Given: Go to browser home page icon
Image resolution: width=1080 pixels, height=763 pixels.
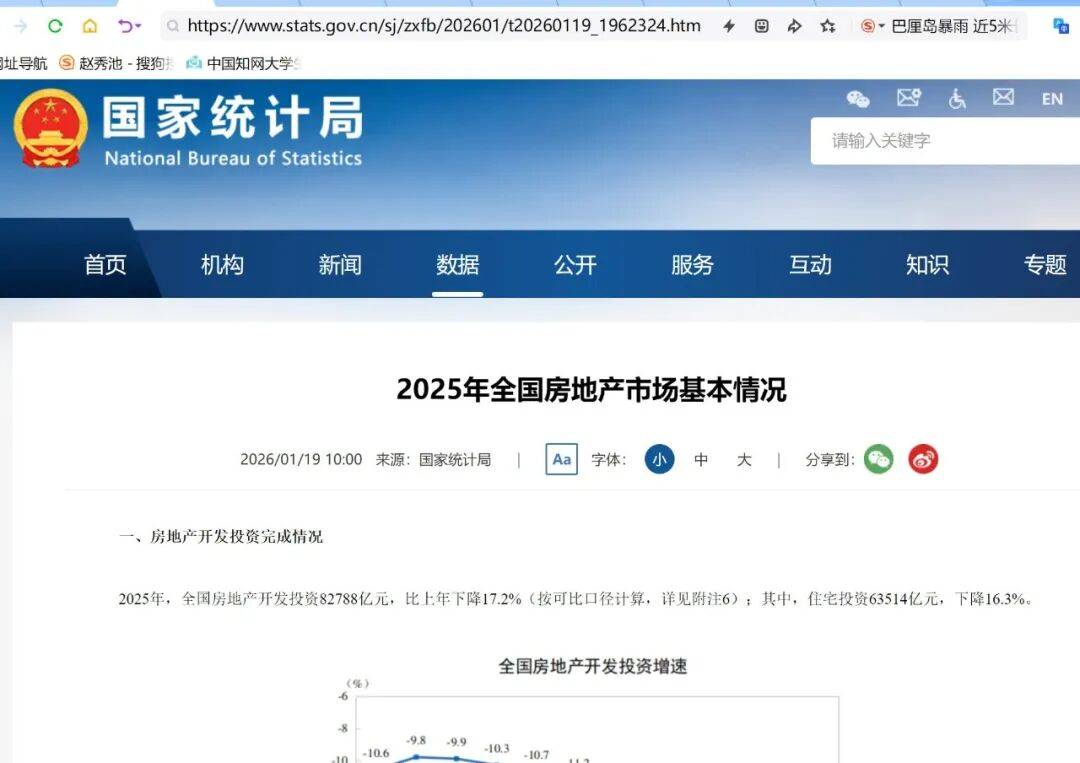Looking at the screenshot, I should 90,26.
